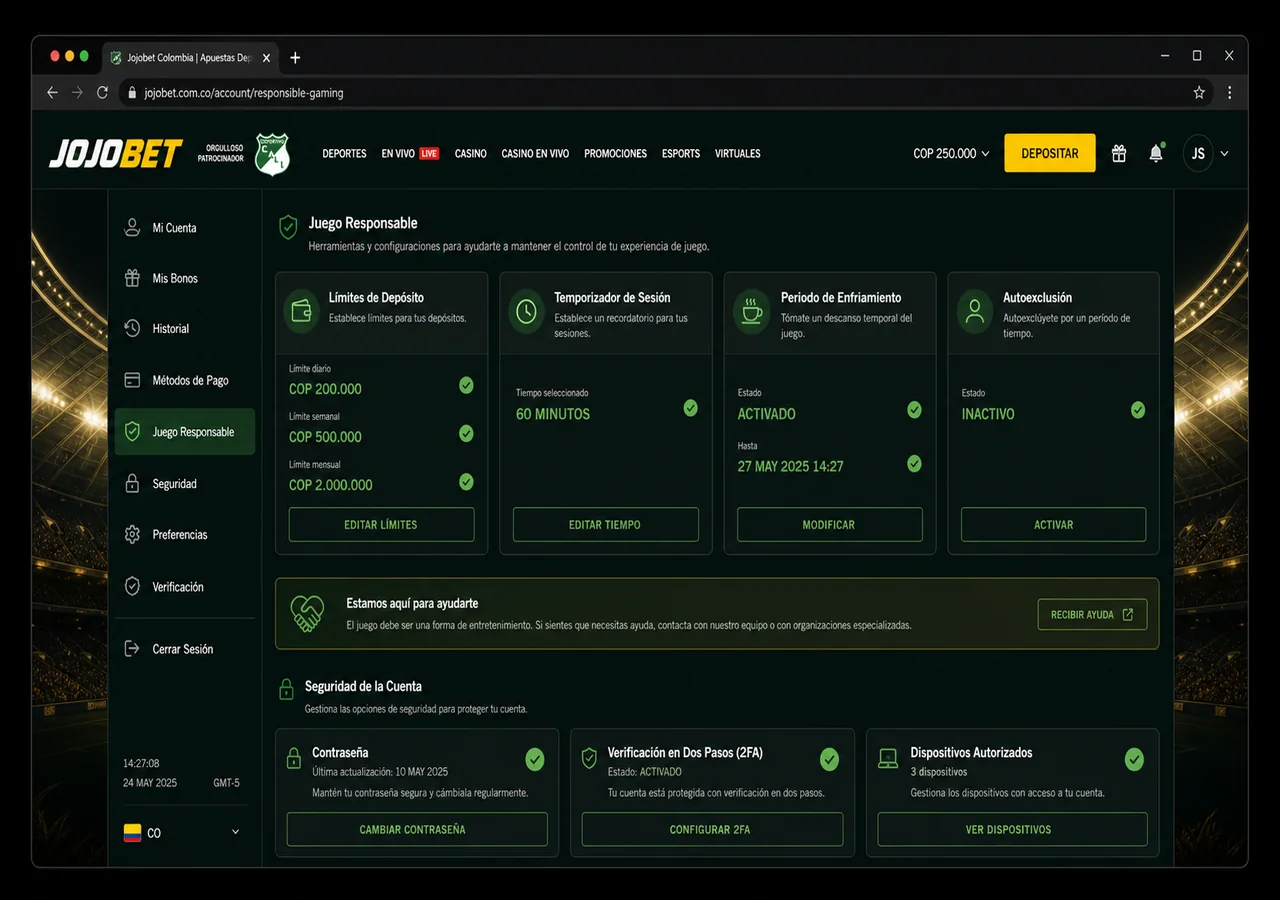The image size is (1280, 900).
Task: Click checkmark on the Contraseña card
Action: (535, 760)
